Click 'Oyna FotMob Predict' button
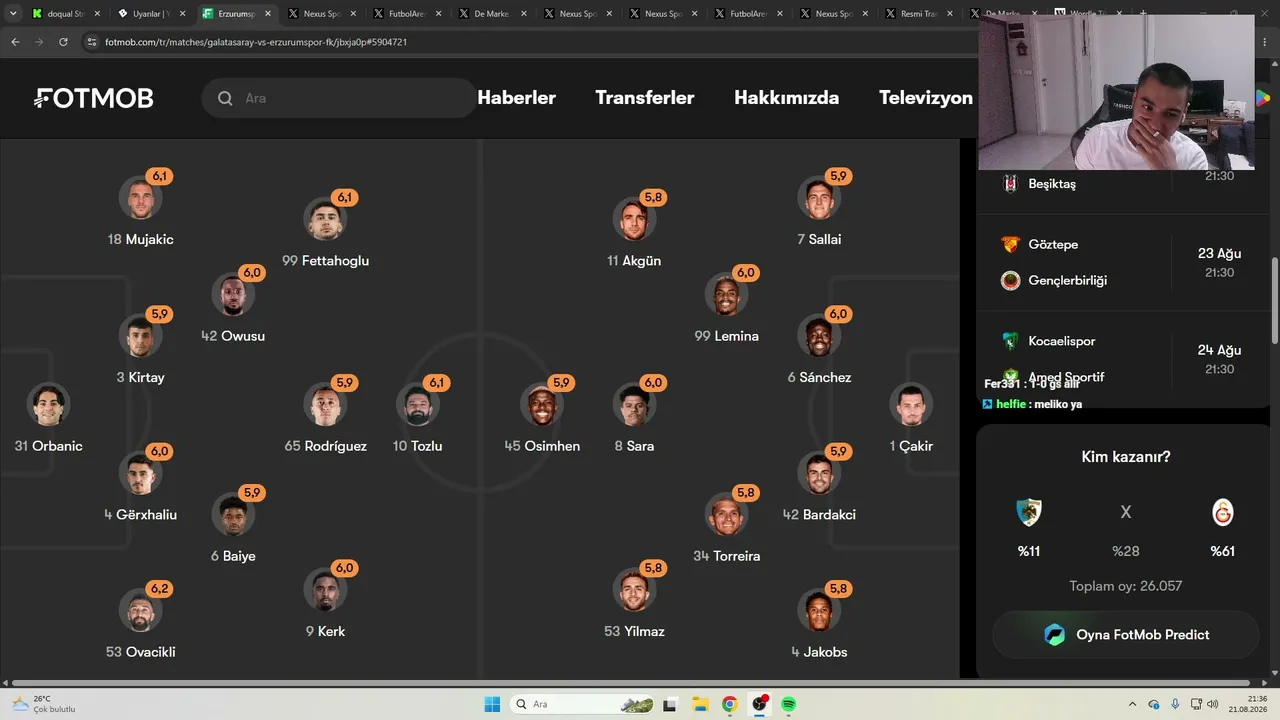Viewport: 1280px width, 720px height. pyautogui.click(x=1125, y=635)
